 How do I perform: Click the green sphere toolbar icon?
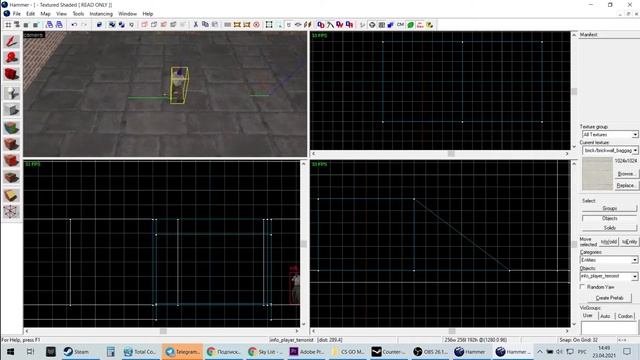(411, 25)
